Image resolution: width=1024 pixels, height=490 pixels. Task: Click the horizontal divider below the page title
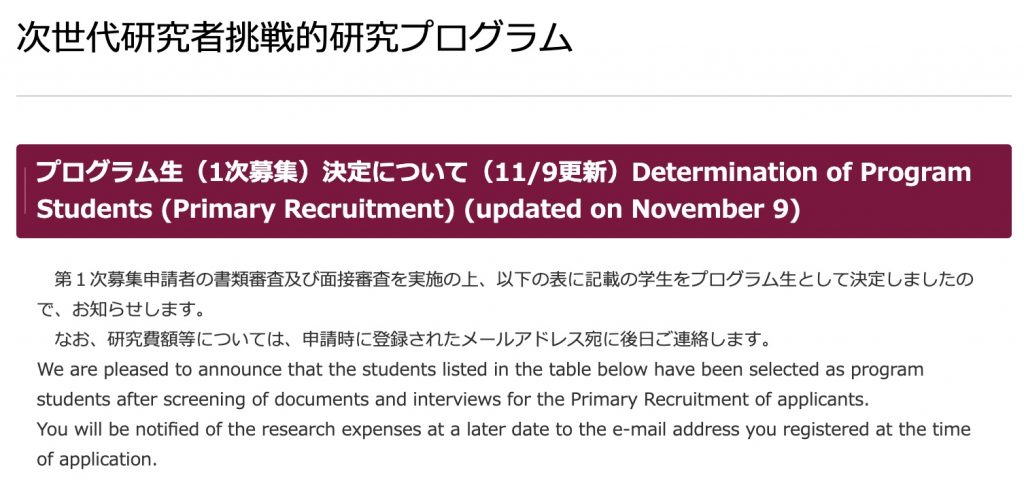coord(512,96)
